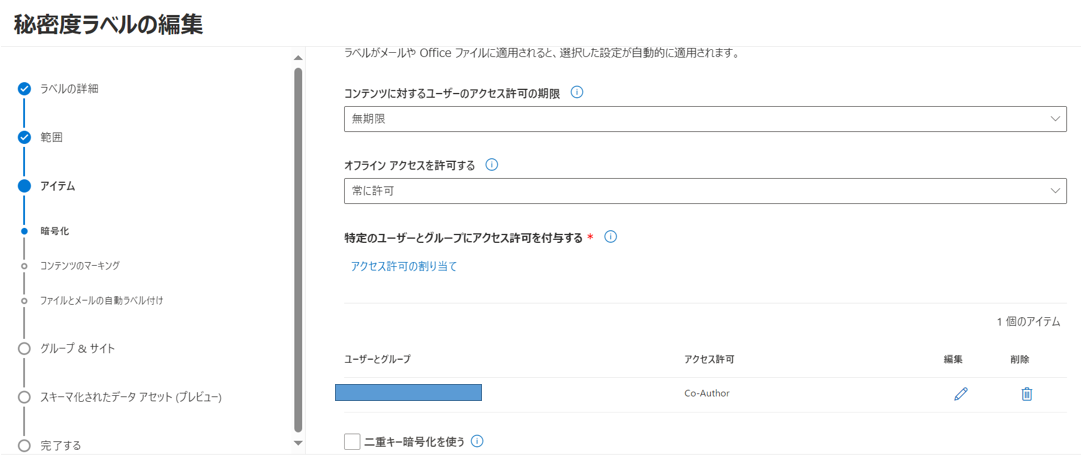Select the グループ & サイト step circle
The height and width of the screenshot is (469, 1084).
tap(24, 349)
